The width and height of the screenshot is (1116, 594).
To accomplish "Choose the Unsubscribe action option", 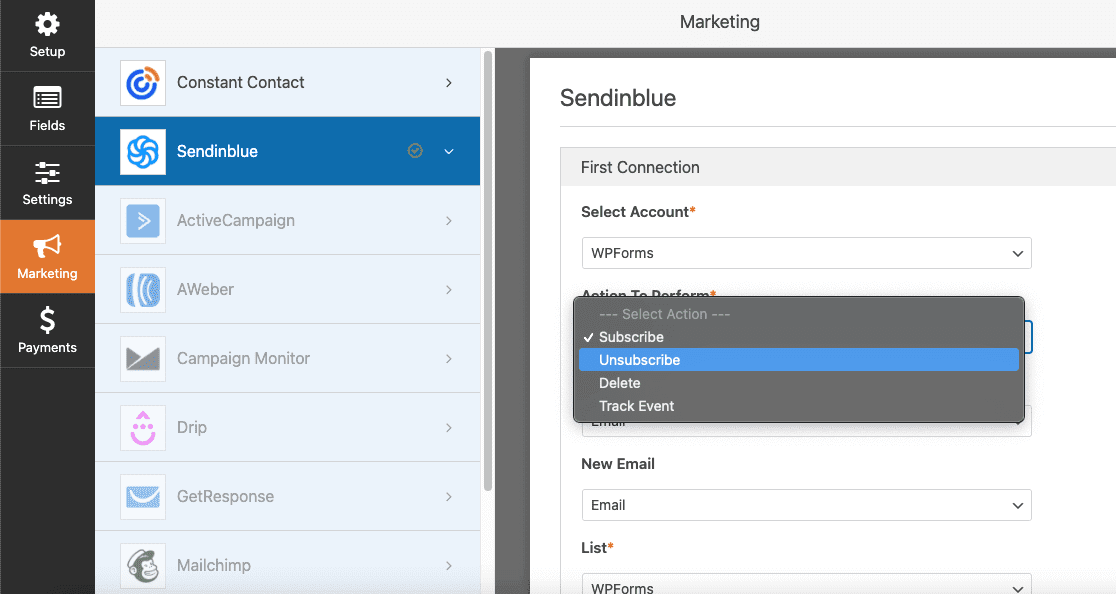I will tap(799, 360).
